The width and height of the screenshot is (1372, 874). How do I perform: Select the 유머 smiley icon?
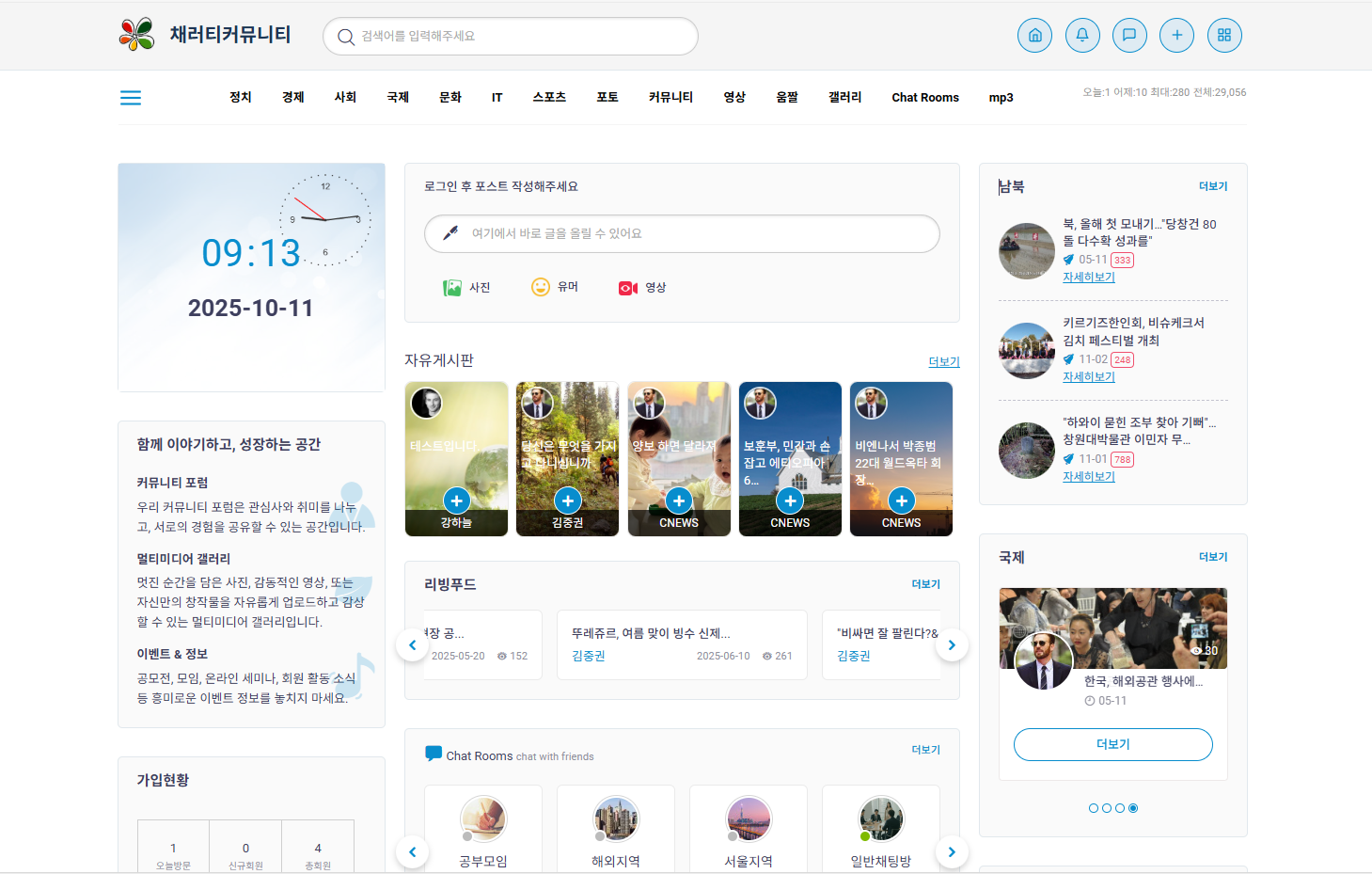[541, 287]
